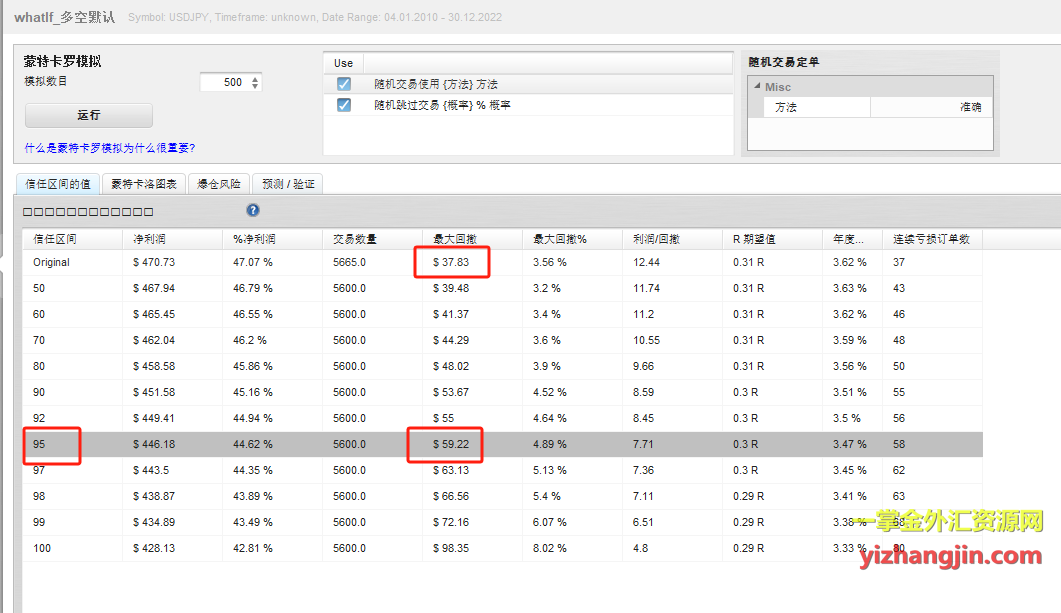Click the 运行 run button
1061x613 pixels.
[x=89, y=115]
